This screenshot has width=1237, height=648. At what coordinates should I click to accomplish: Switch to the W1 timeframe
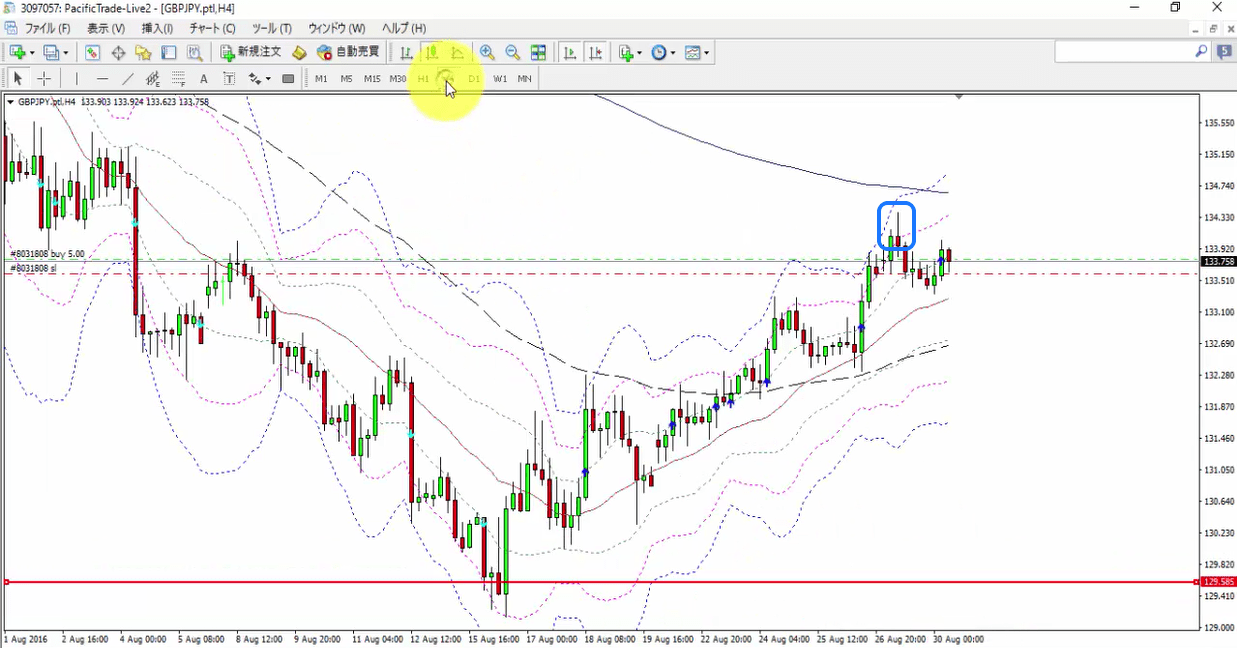pyautogui.click(x=500, y=78)
